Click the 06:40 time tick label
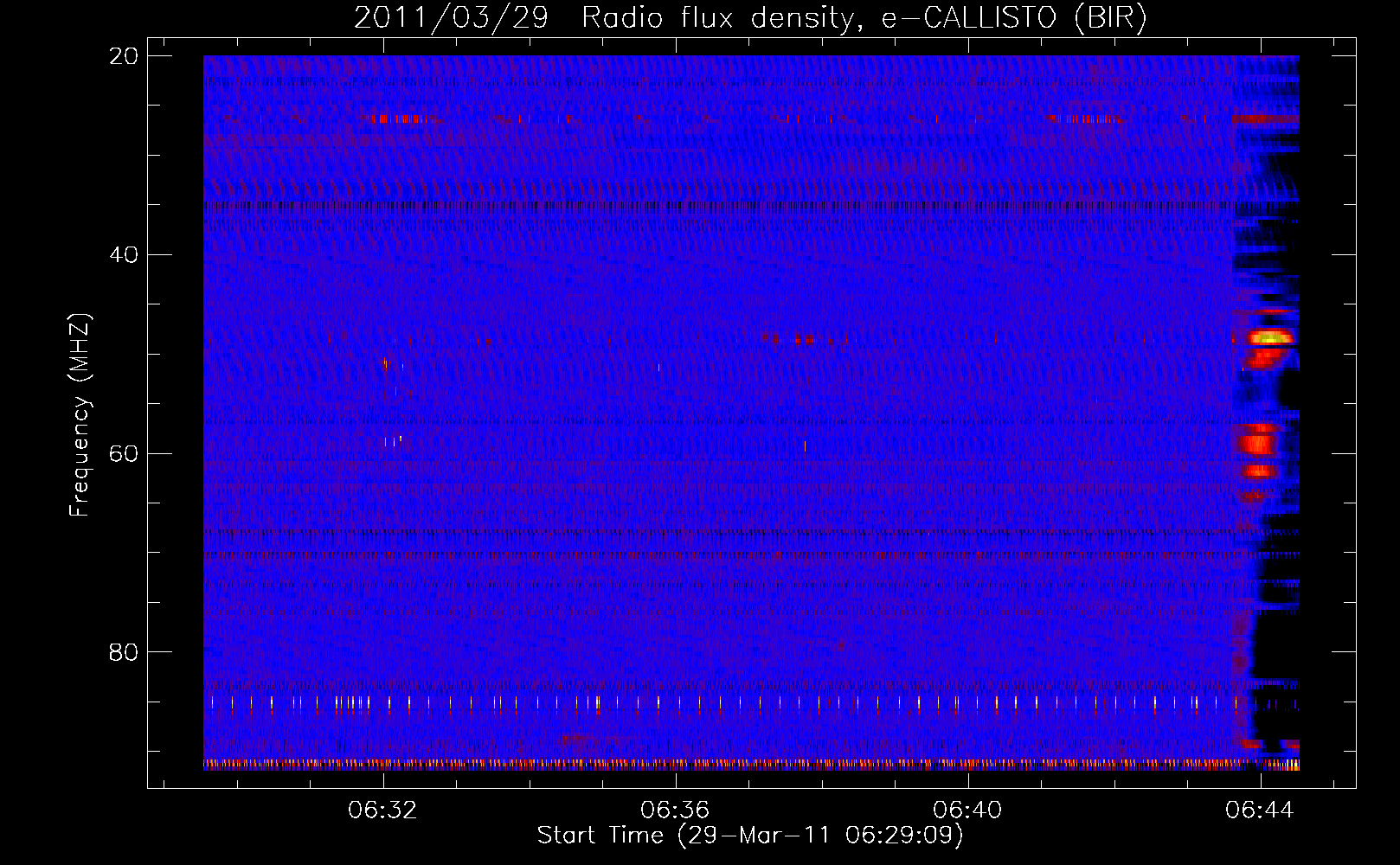 967,810
